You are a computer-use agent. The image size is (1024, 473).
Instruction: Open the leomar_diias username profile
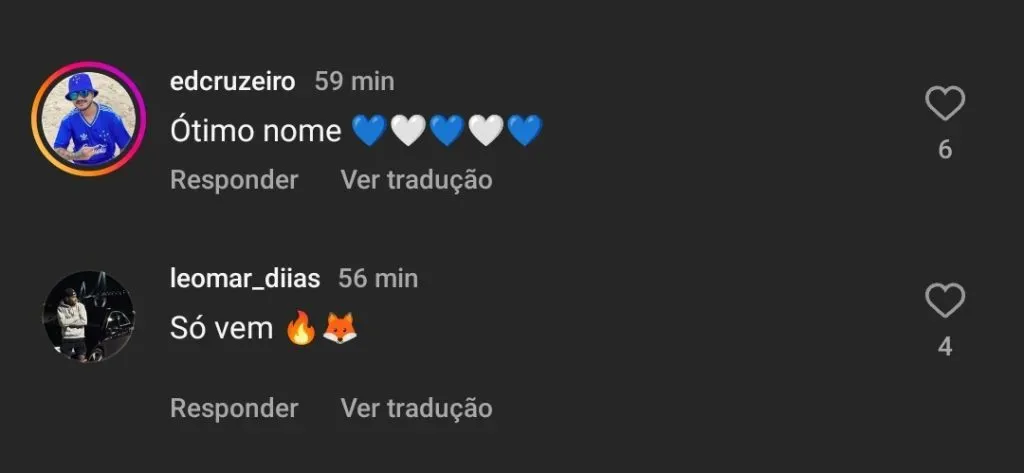coord(245,279)
